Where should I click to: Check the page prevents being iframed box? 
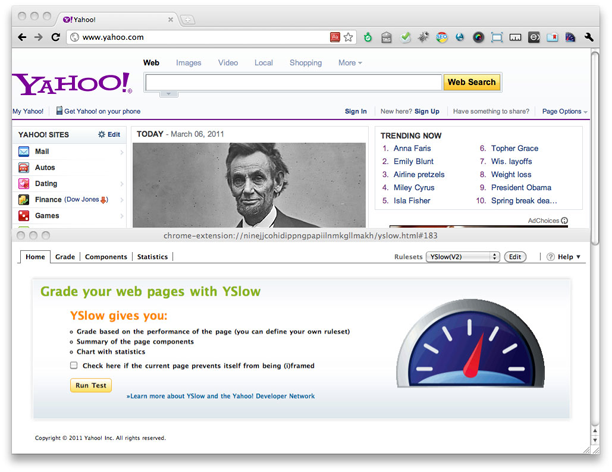pyautogui.click(x=74, y=365)
